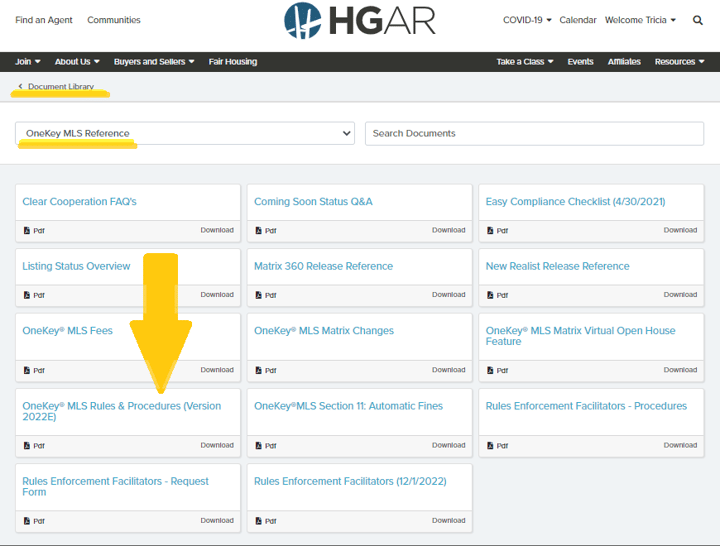
Task: Expand the Buyers and Sellers menu
Action: (154, 62)
